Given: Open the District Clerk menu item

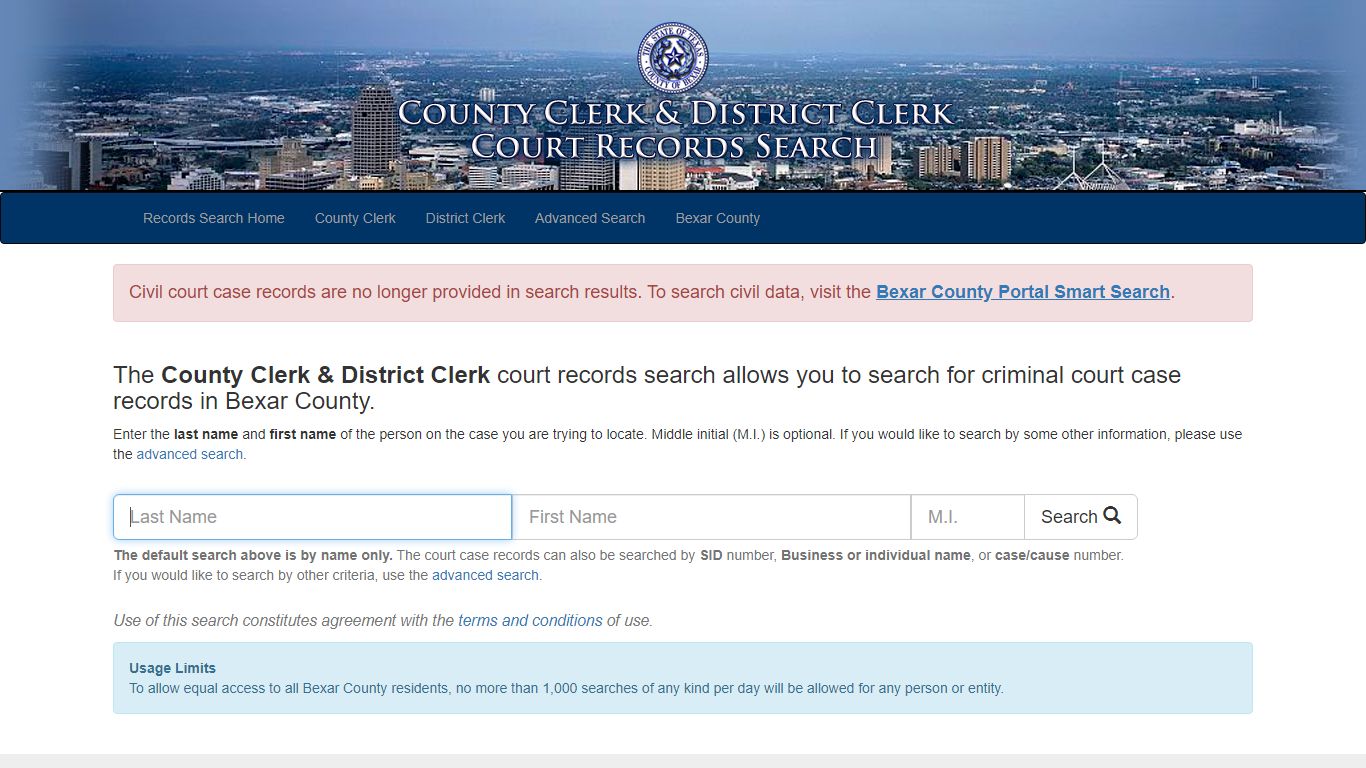Looking at the screenshot, I should point(465,218).
